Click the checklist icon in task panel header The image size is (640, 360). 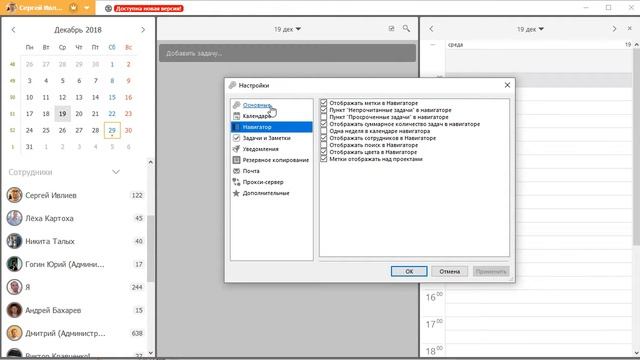coord(391,29)
